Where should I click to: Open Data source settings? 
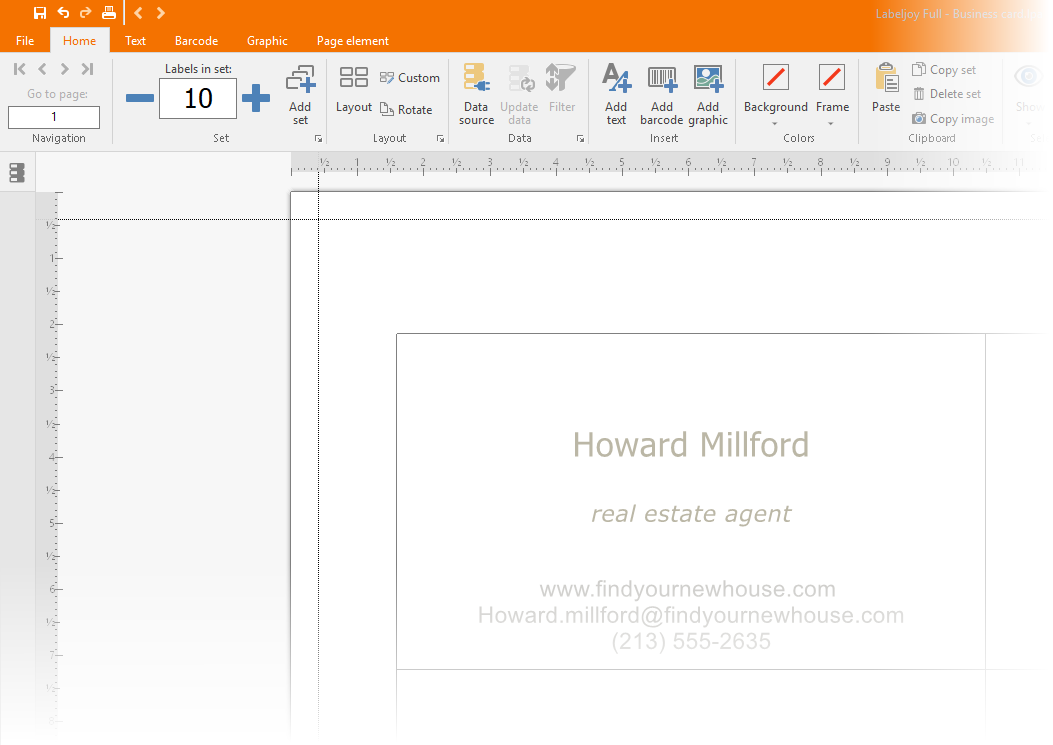[476, 95]
